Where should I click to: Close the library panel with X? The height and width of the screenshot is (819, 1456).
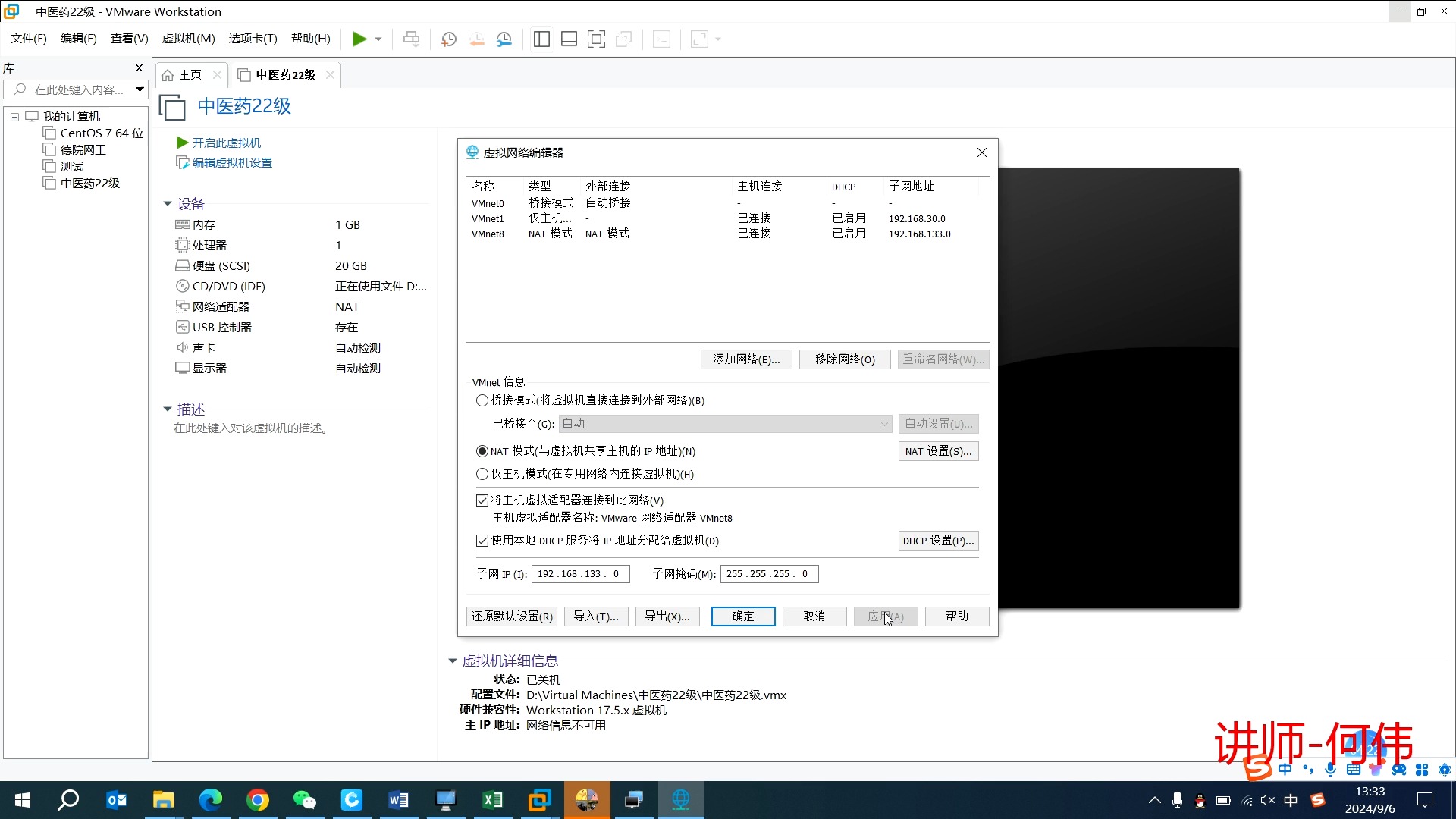click(x=139, y=67)
